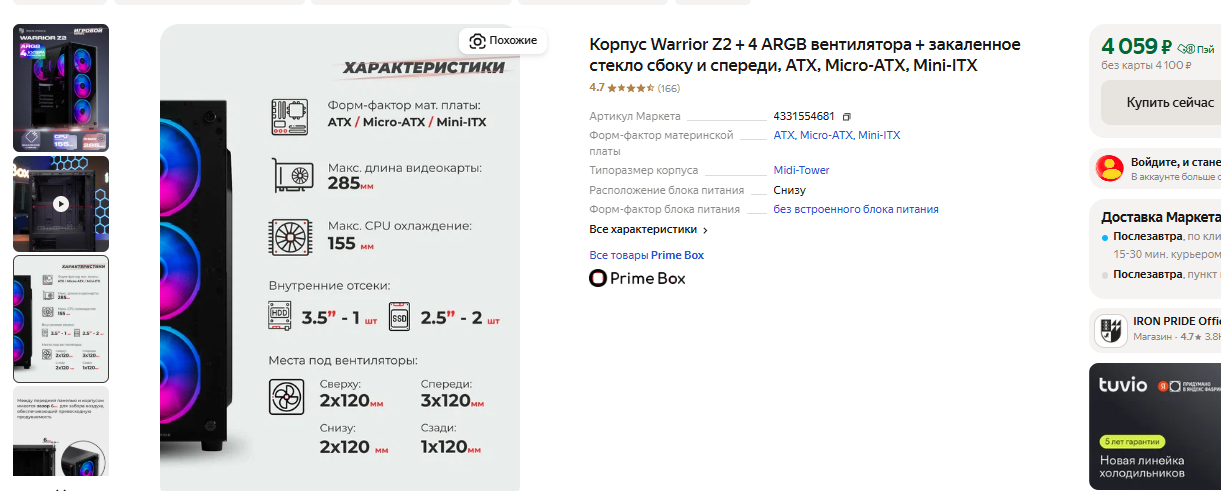The height and width of the screenshot is (491, 1221).
Task: Click the Пэй badge next to price
Action: [x=1196, y=48]
